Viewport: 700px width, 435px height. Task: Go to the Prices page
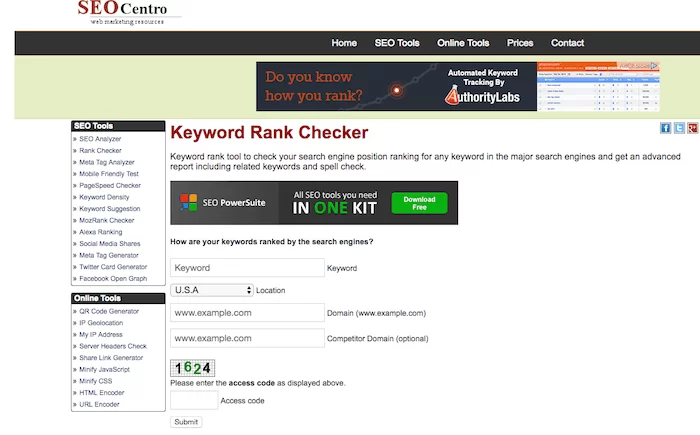[520, 43]
